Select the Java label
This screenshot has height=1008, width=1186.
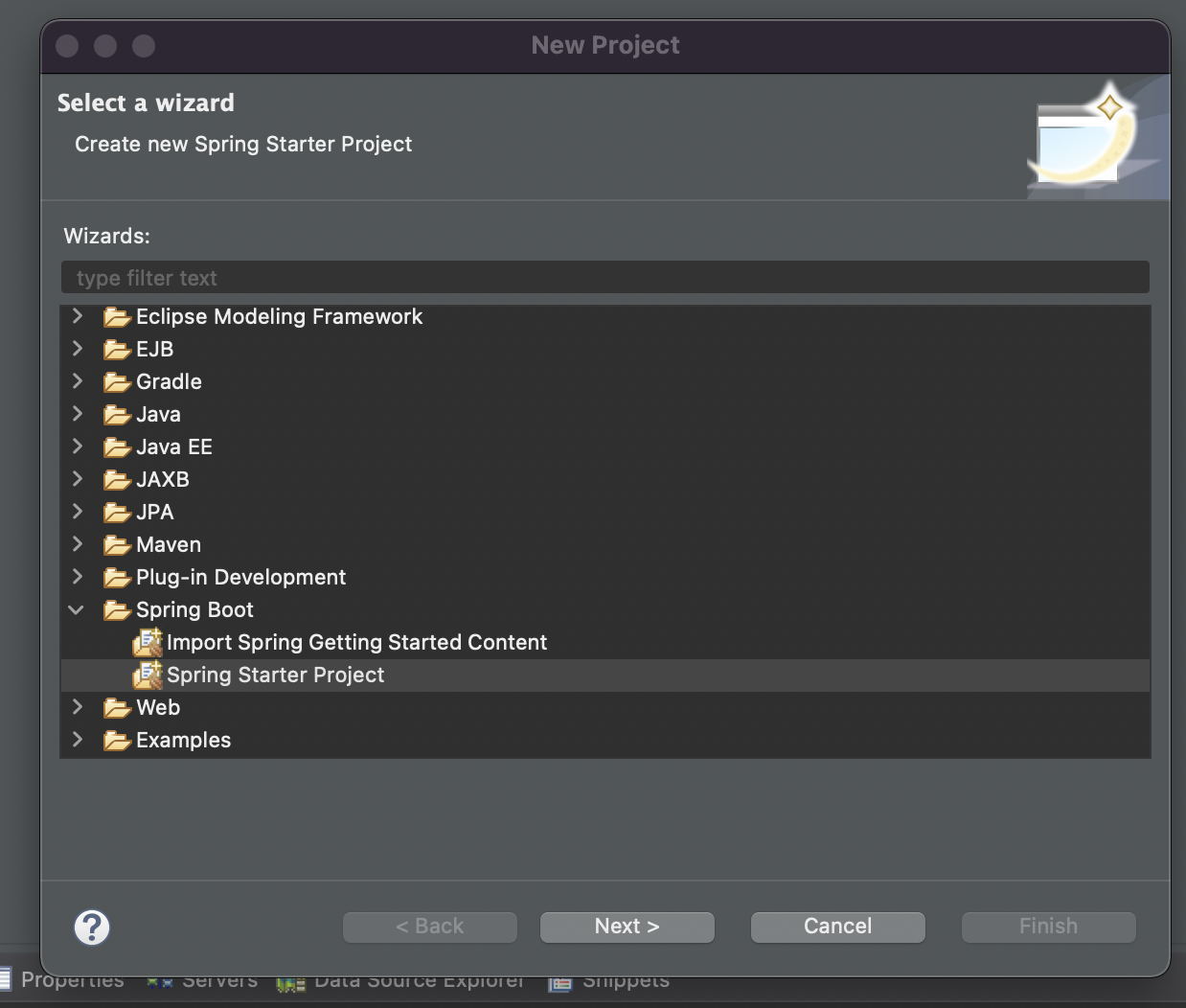[x=158, y=415]
